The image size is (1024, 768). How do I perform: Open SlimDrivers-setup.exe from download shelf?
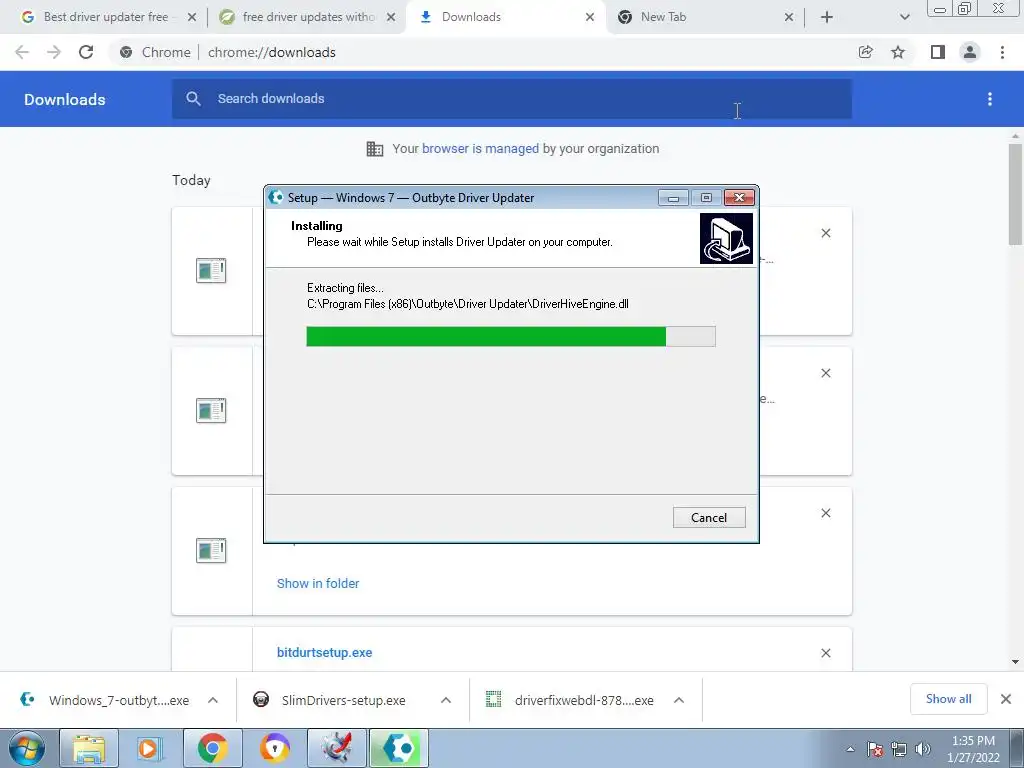(x=330, y=700)
